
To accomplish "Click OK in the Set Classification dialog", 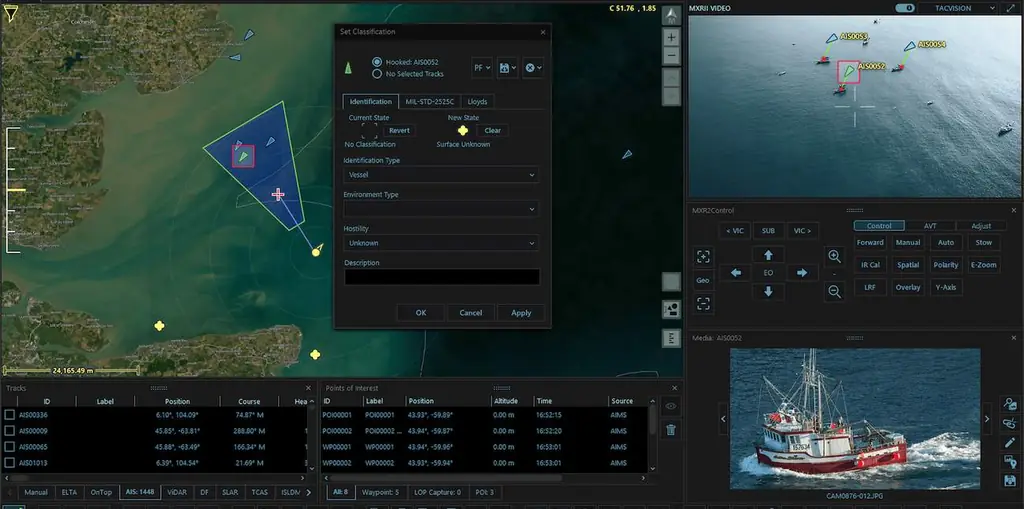I will pos(421,313).
